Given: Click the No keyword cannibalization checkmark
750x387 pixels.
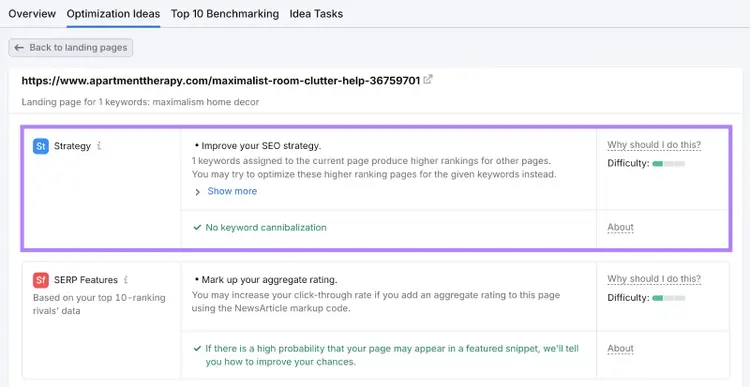Looking at the screenshot, I should point(197,228).
